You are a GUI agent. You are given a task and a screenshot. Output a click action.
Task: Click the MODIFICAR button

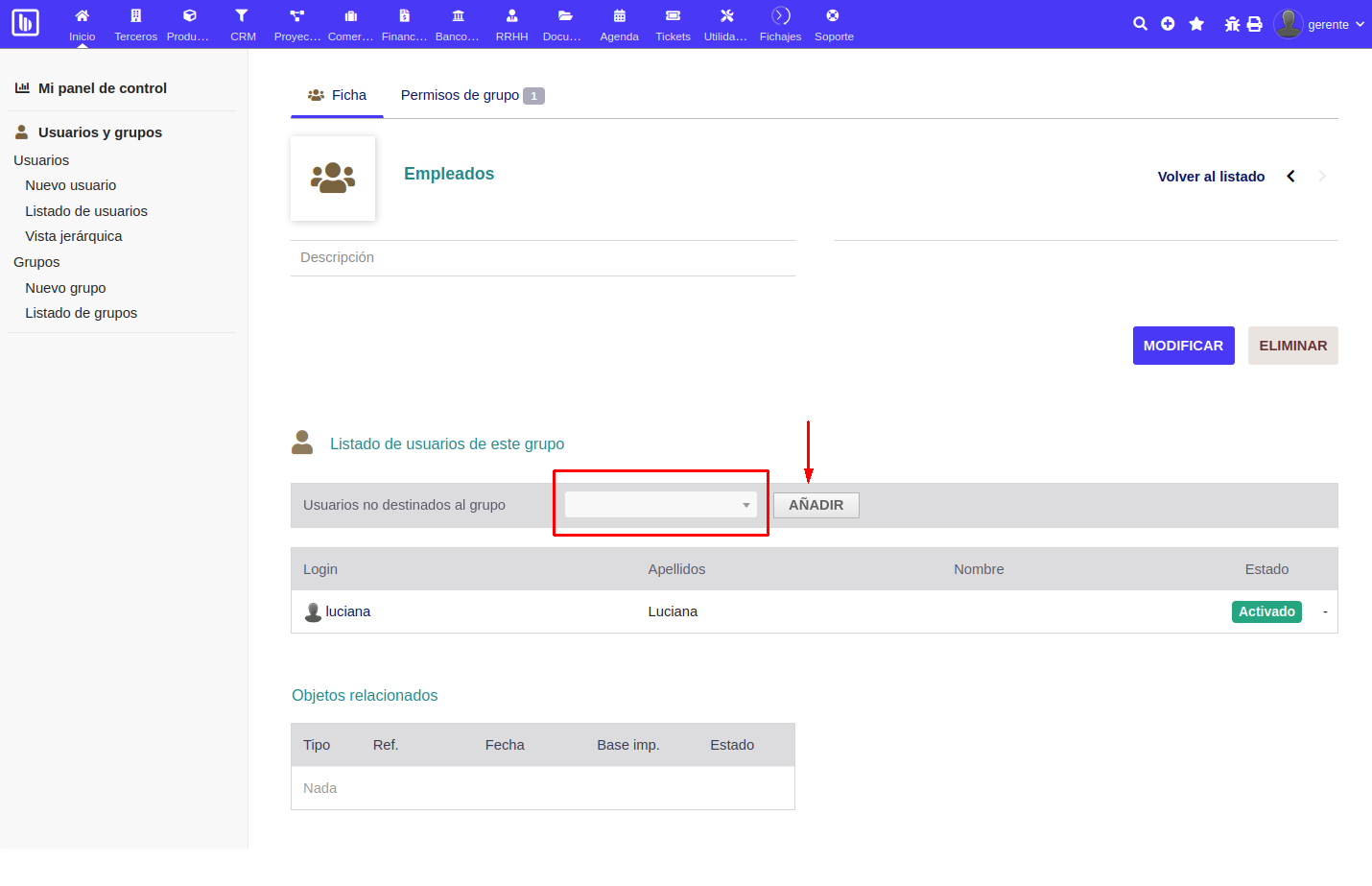(1183, 345)
